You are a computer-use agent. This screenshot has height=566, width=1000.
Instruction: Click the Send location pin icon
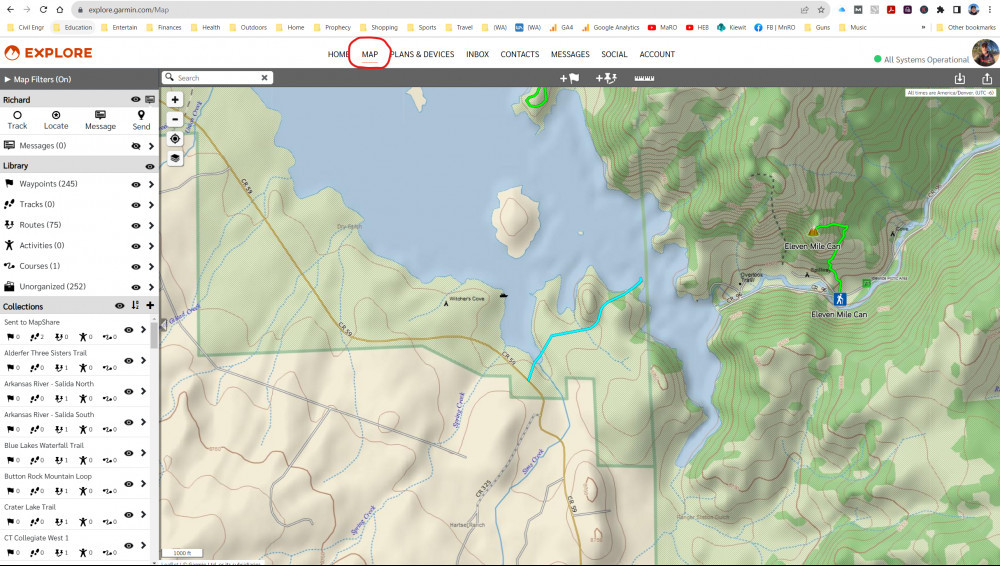coord(141,115)
